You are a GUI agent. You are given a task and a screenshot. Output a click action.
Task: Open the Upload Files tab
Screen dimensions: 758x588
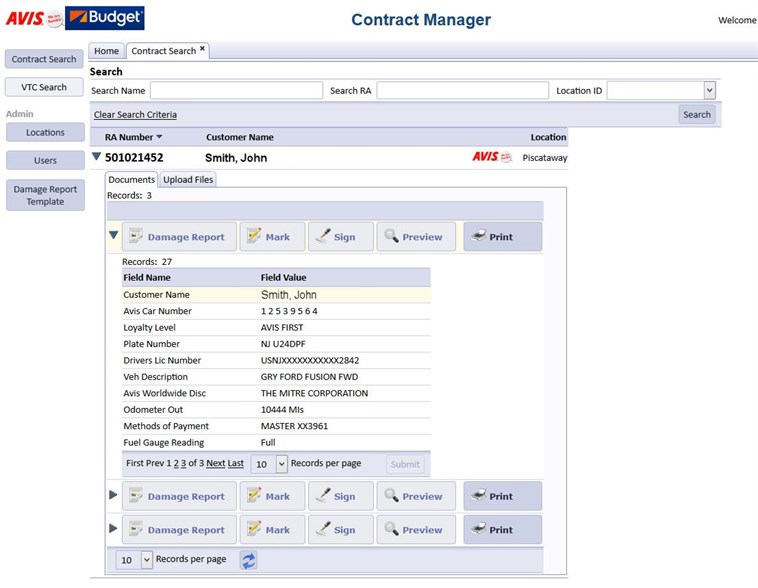pyautogui.click(x=188, y=179)
